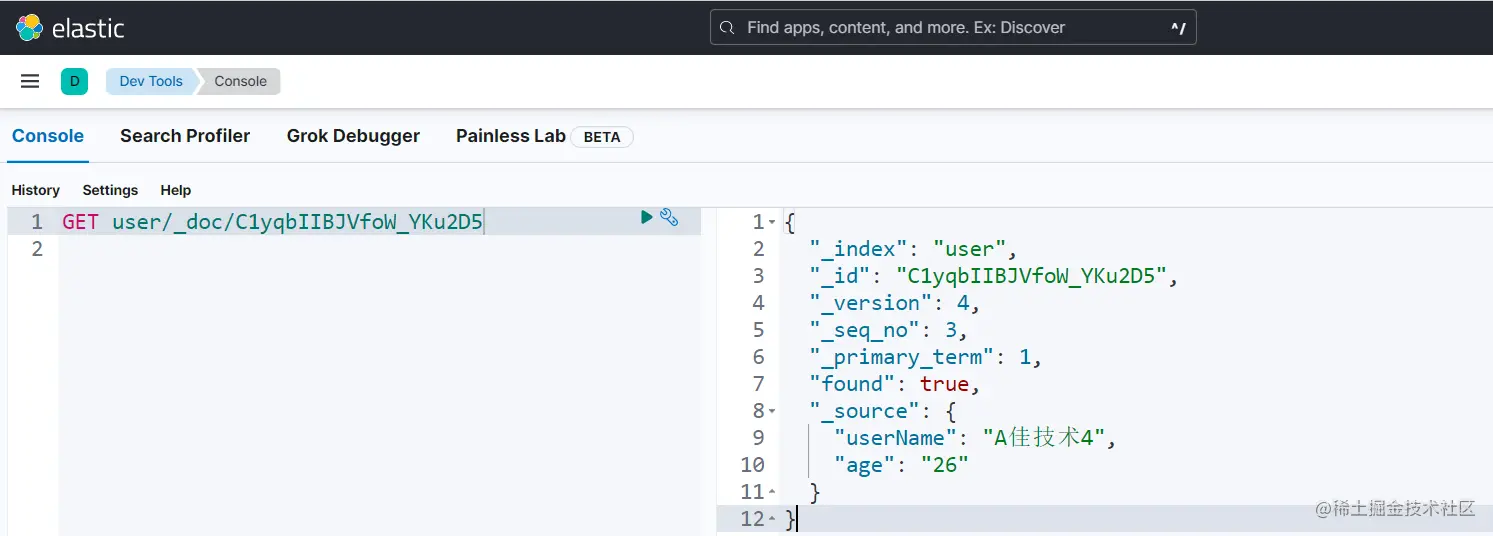Click the green D space avatar
Screen dimensions: 1493x536
click(x=74, y=81)
